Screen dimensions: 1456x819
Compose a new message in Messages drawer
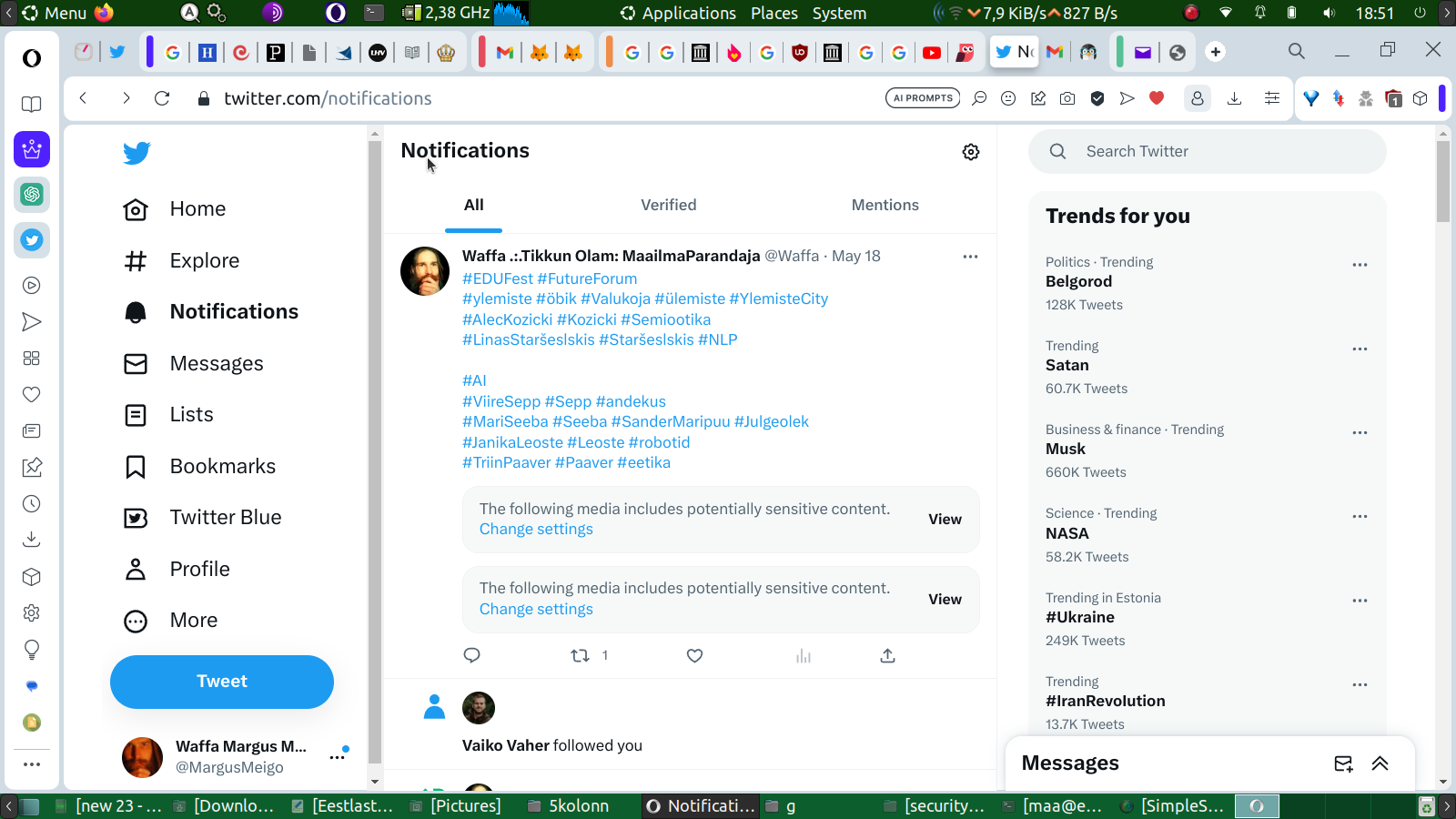coord(1343,763)
